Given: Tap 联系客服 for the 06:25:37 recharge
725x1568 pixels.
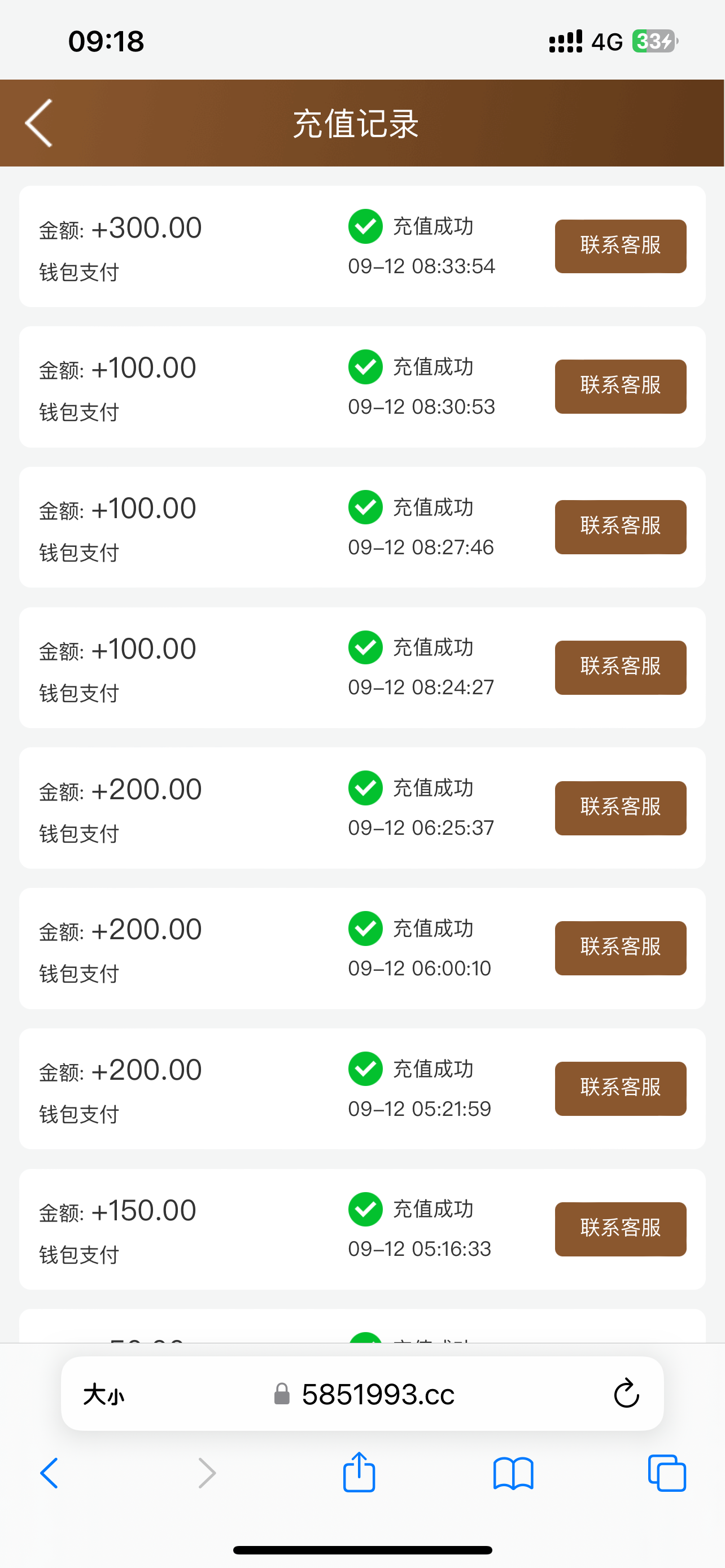Looking at the screenshot, I should pos(621,808).
